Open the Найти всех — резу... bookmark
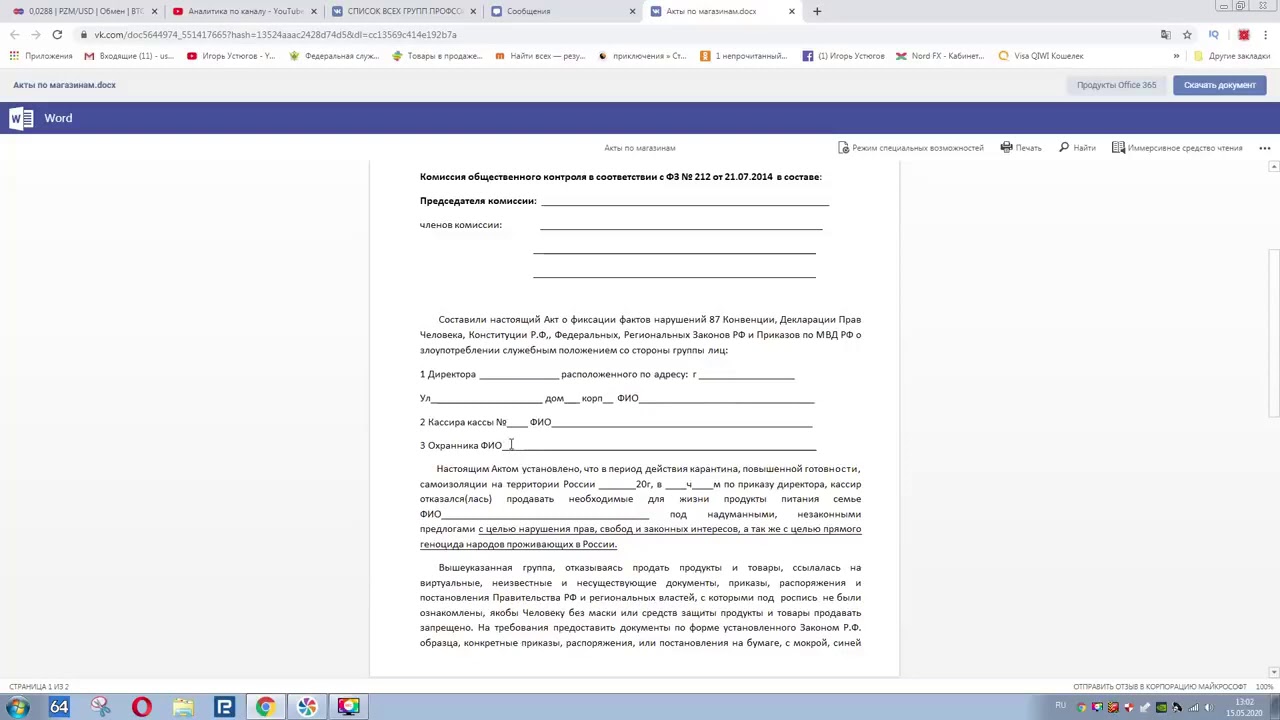Screen dimensions: 1280x720 click(x=540, y=56)
